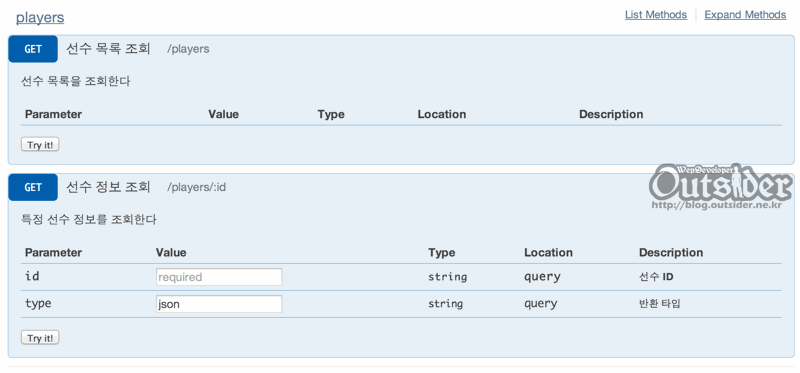Select description '특정 선수 정보를 조회한다'
Image resolution: width=800 pixels, height=373 pixels.
[x=89, y=220]
